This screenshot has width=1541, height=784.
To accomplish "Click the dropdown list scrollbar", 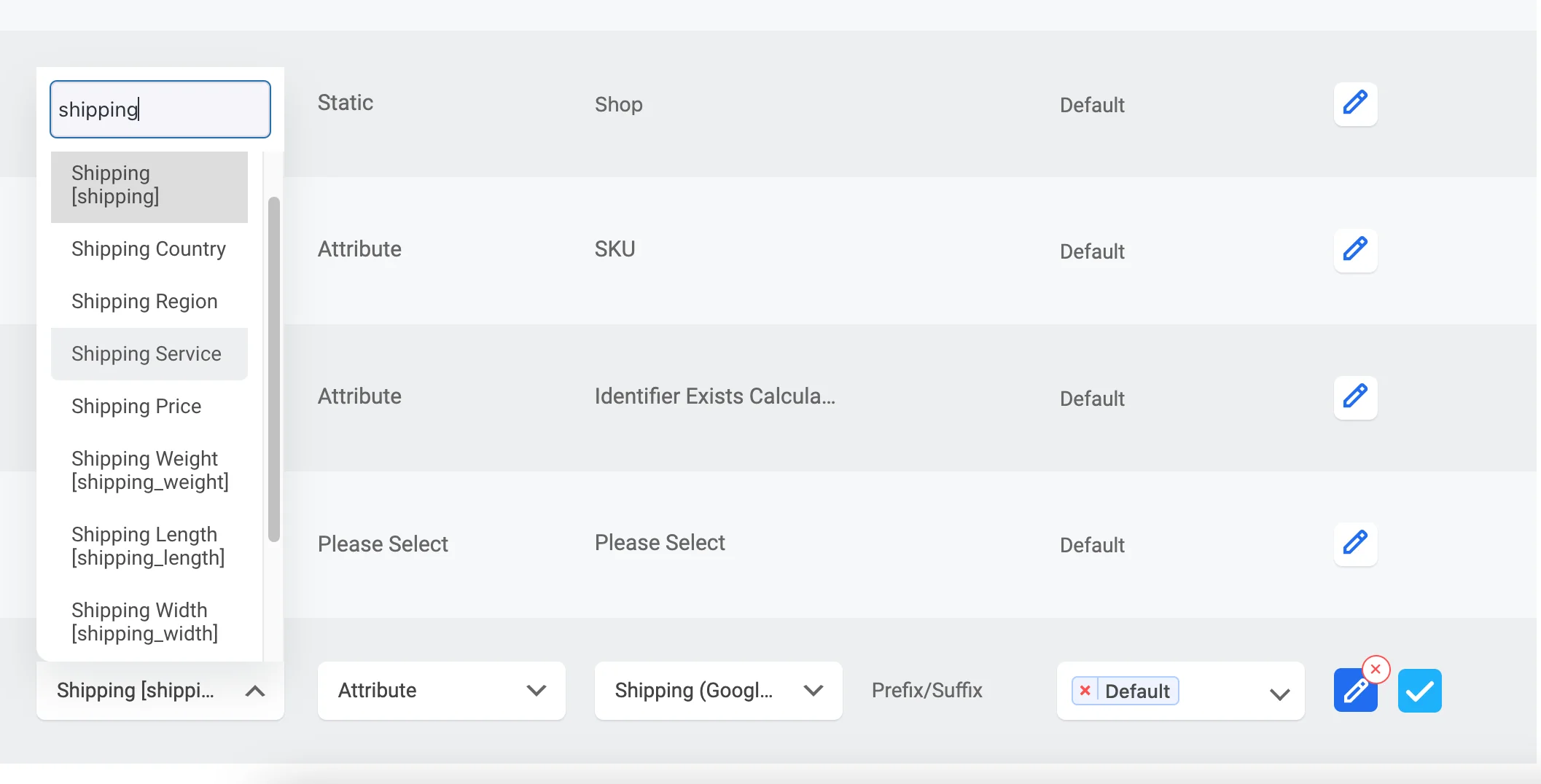I will tap(274, 369).
